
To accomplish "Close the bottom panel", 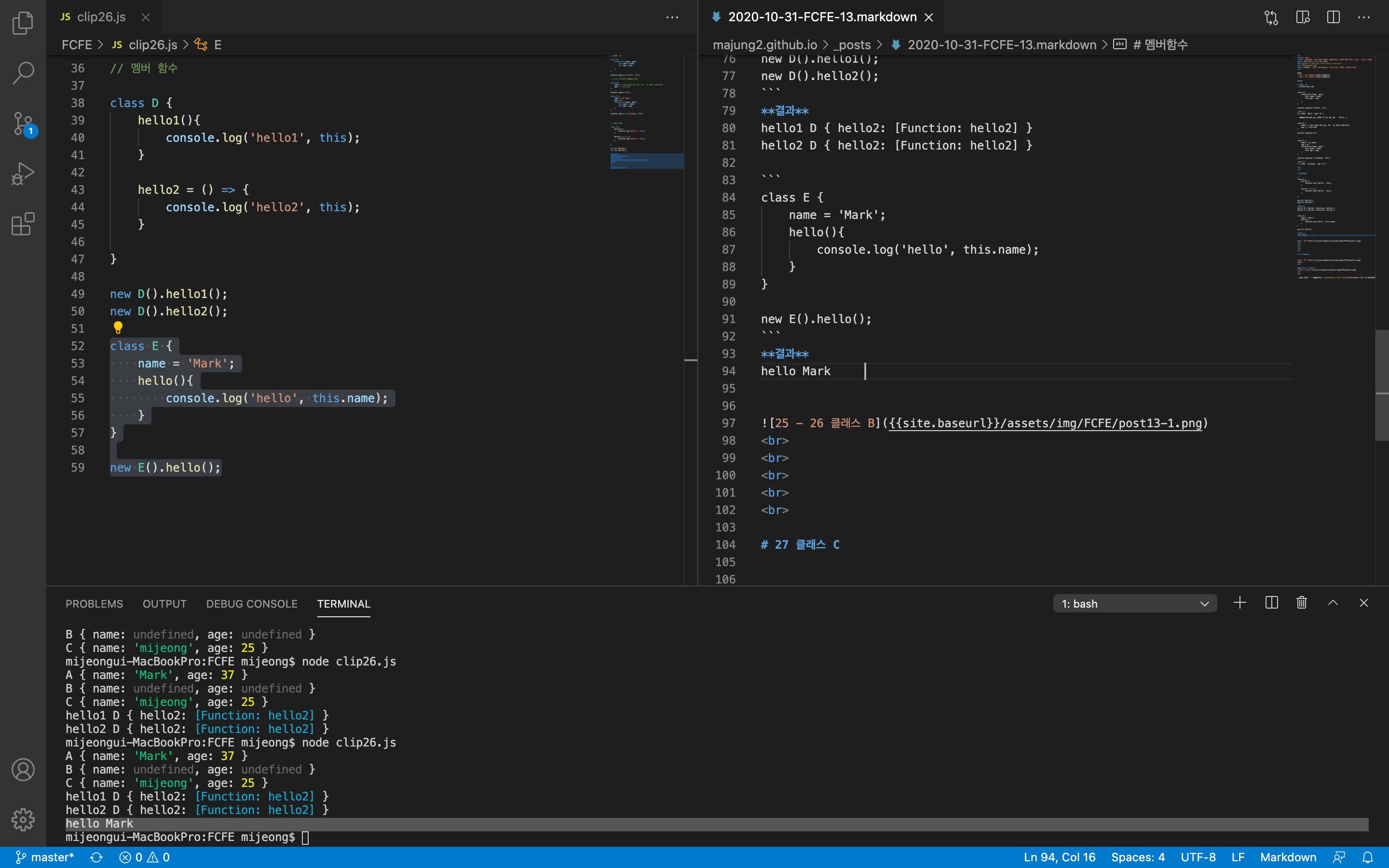I will tap(1364, 603).
